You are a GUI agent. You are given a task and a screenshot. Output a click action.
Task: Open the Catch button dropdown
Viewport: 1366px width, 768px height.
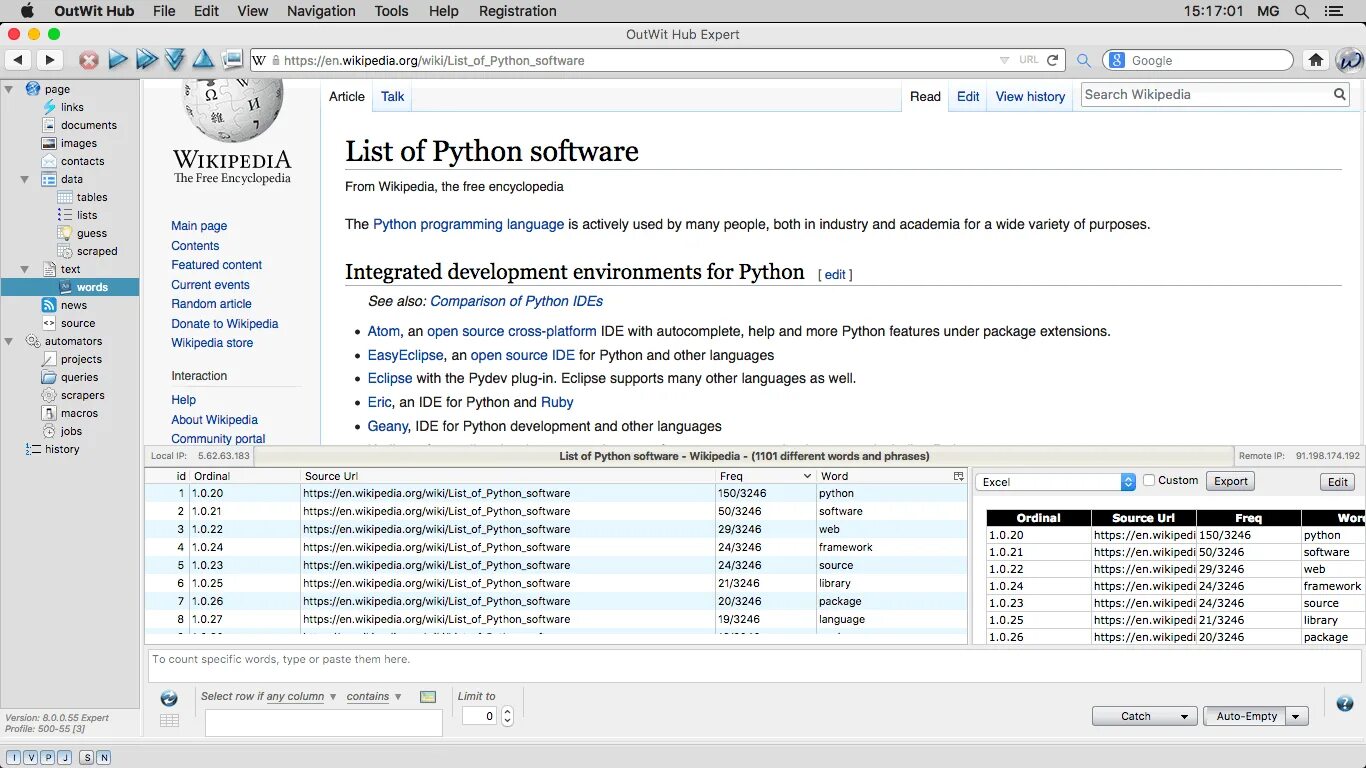[x=1185, y=716]
